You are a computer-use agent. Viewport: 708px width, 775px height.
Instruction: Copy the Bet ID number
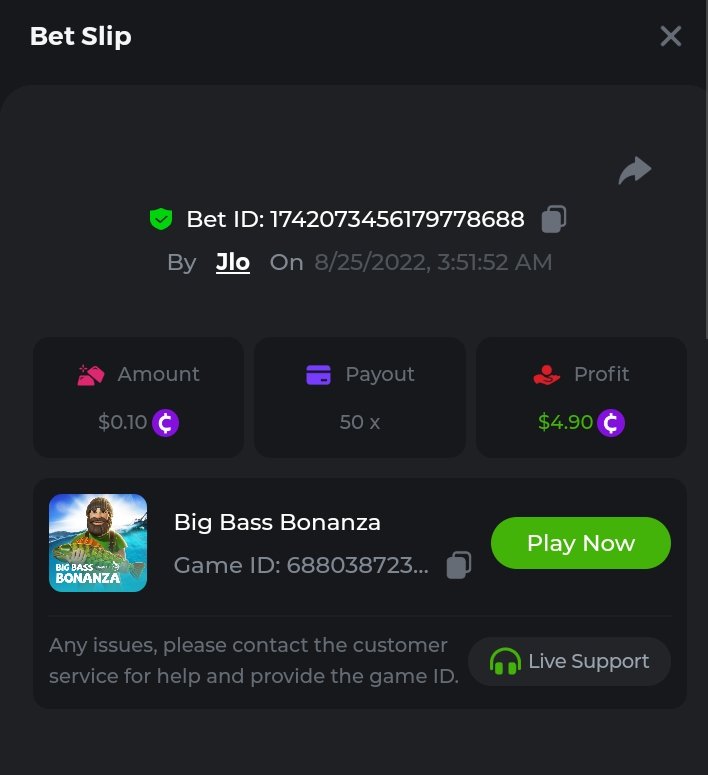tap(554, 219)
